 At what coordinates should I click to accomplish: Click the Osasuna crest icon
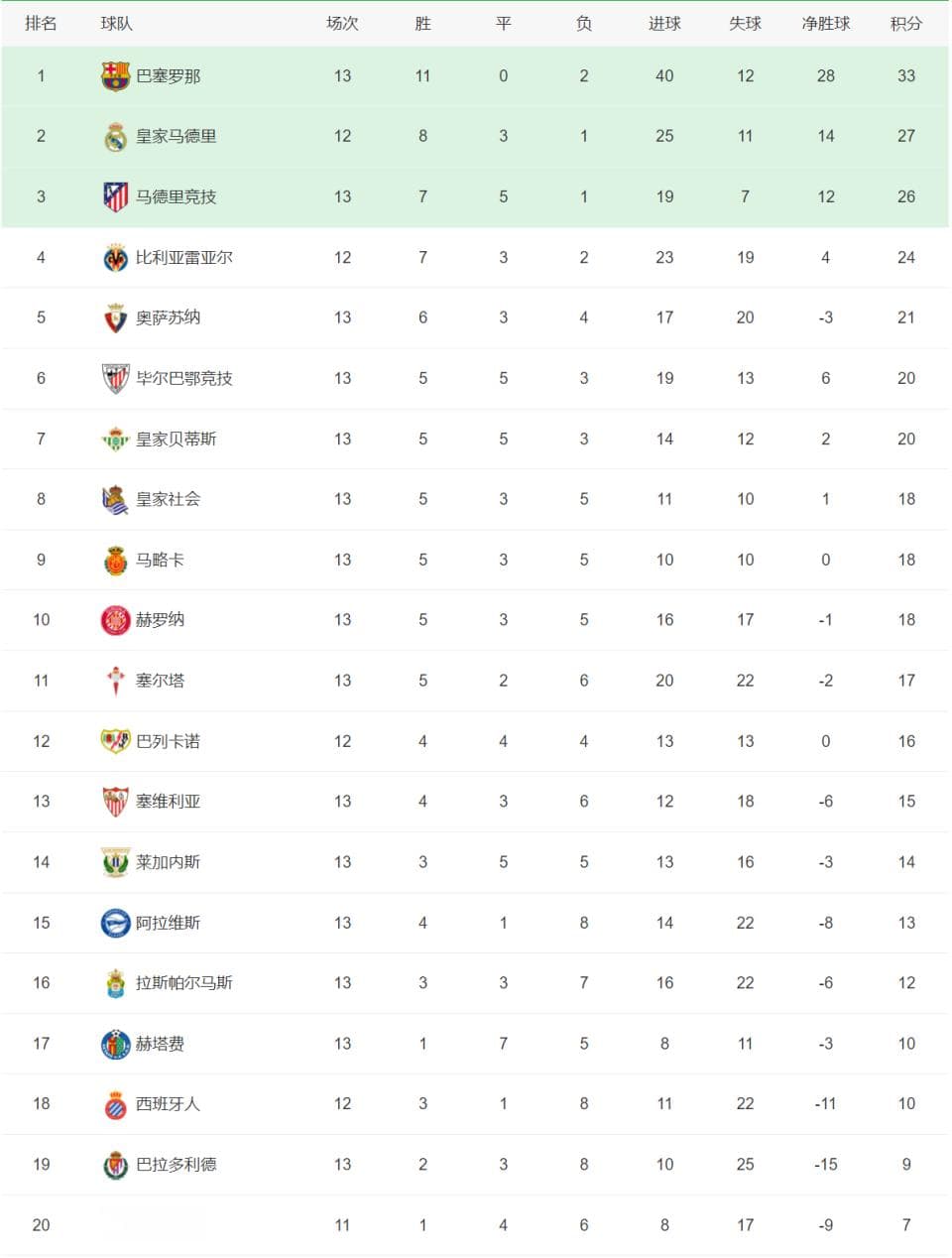116,317
